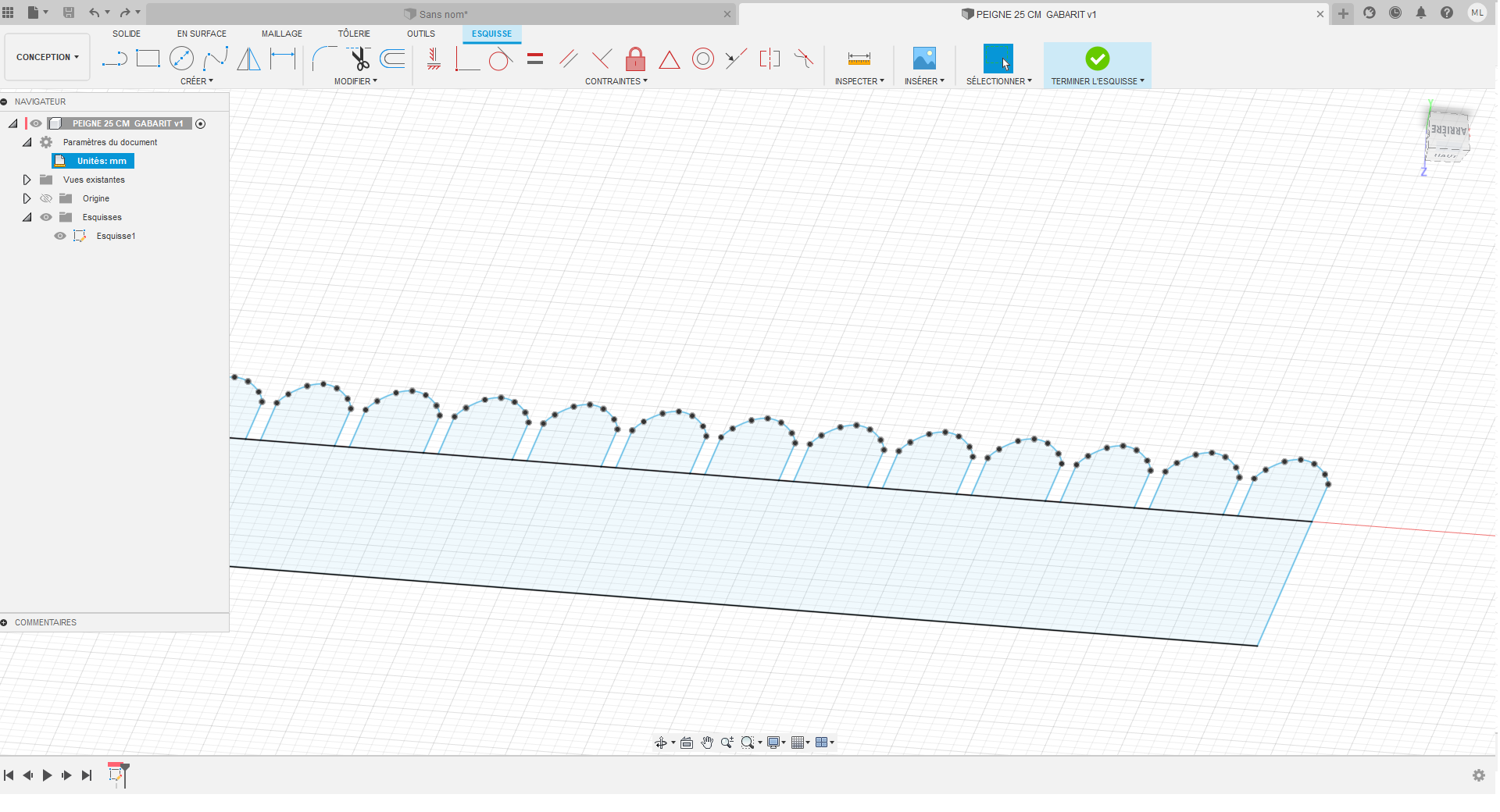Toggle visibility of the Esquisses folder

click(46, 217)
